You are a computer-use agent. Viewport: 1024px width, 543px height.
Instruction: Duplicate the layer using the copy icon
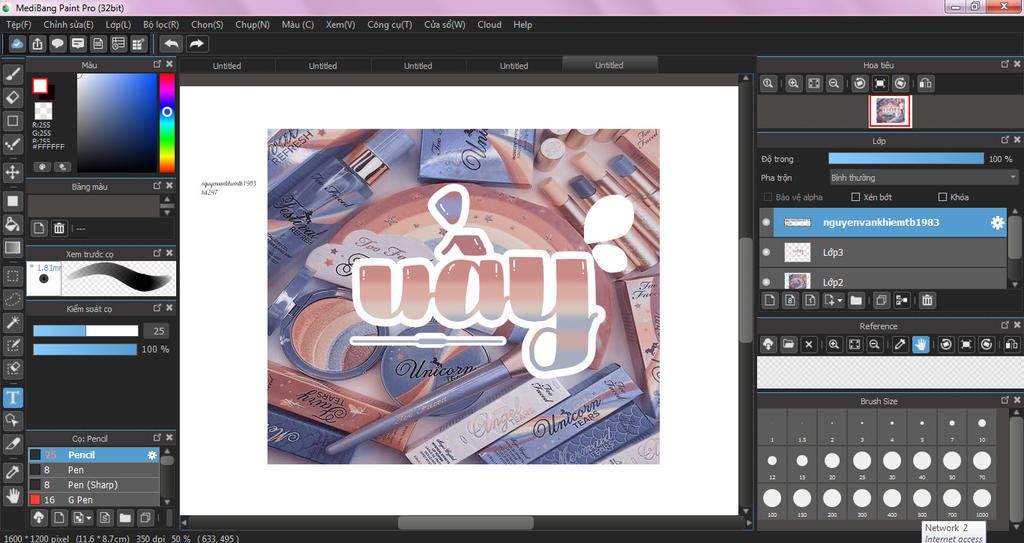[x=881, y=301]
